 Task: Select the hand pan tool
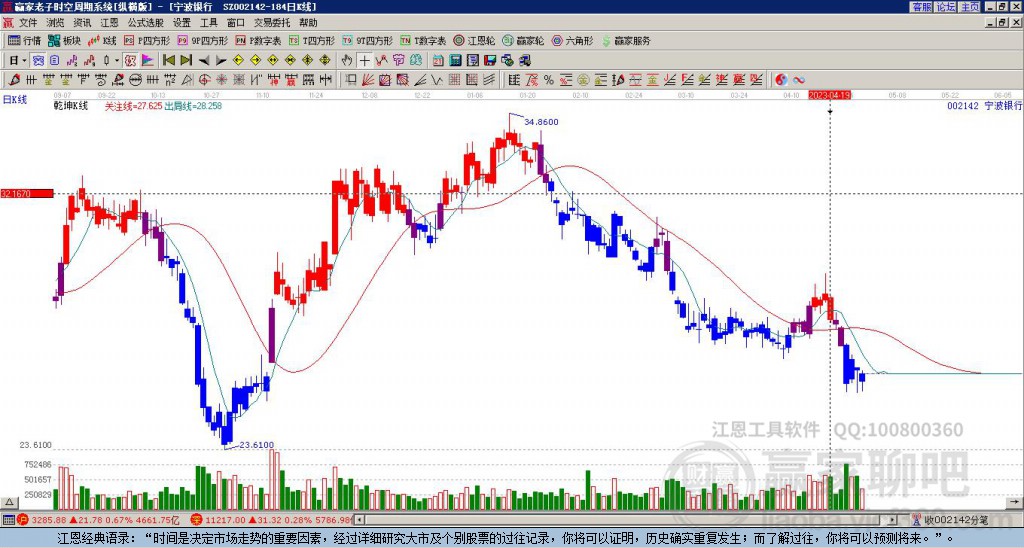click(x=347, y=61)
